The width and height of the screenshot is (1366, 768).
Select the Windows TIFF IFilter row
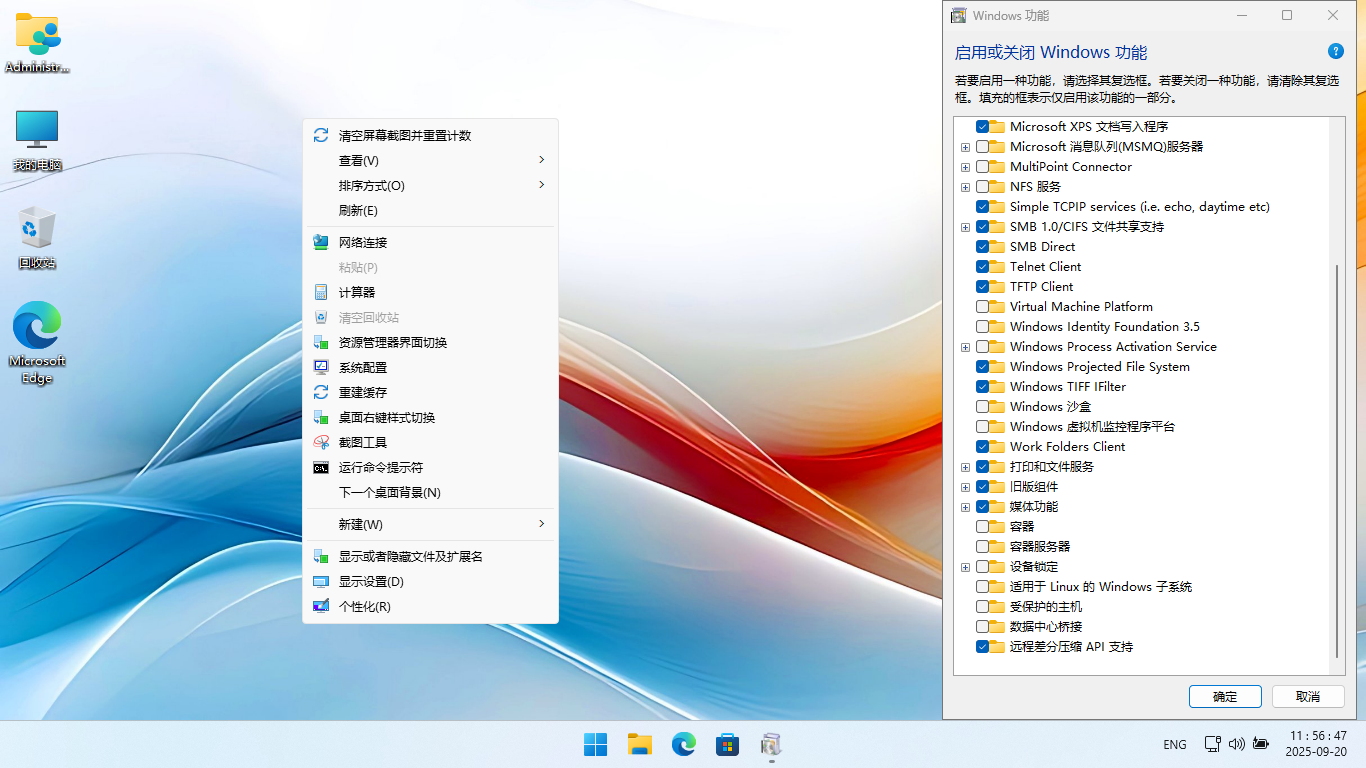(x=1067, y=386)
